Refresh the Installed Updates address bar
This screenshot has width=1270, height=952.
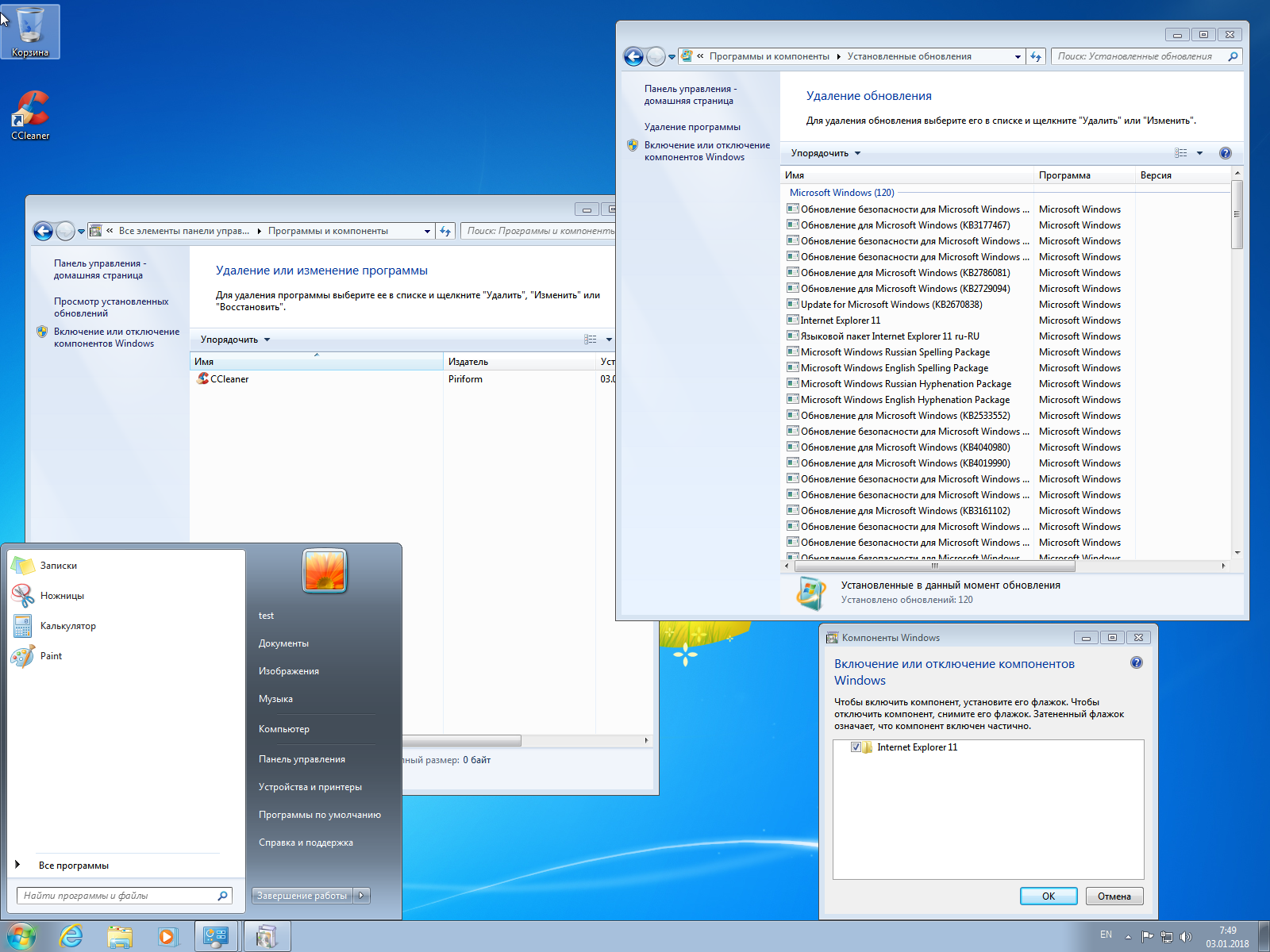click(x=1036, y=56)
